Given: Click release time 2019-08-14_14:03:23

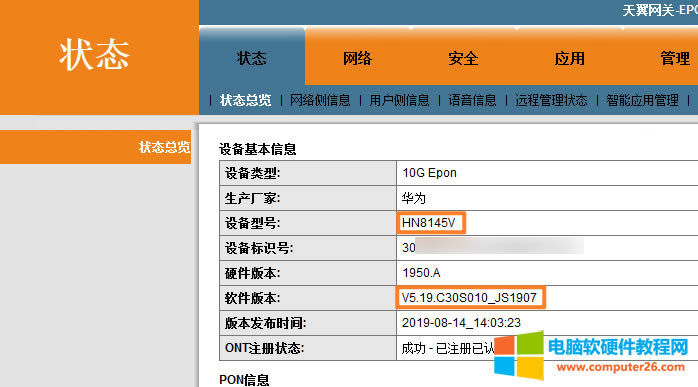Looking at the screenshot, I should click(461, 322).
